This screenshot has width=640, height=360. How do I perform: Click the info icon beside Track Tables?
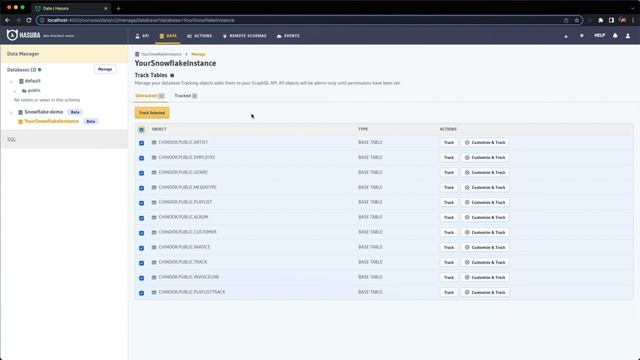pos(172,76)
